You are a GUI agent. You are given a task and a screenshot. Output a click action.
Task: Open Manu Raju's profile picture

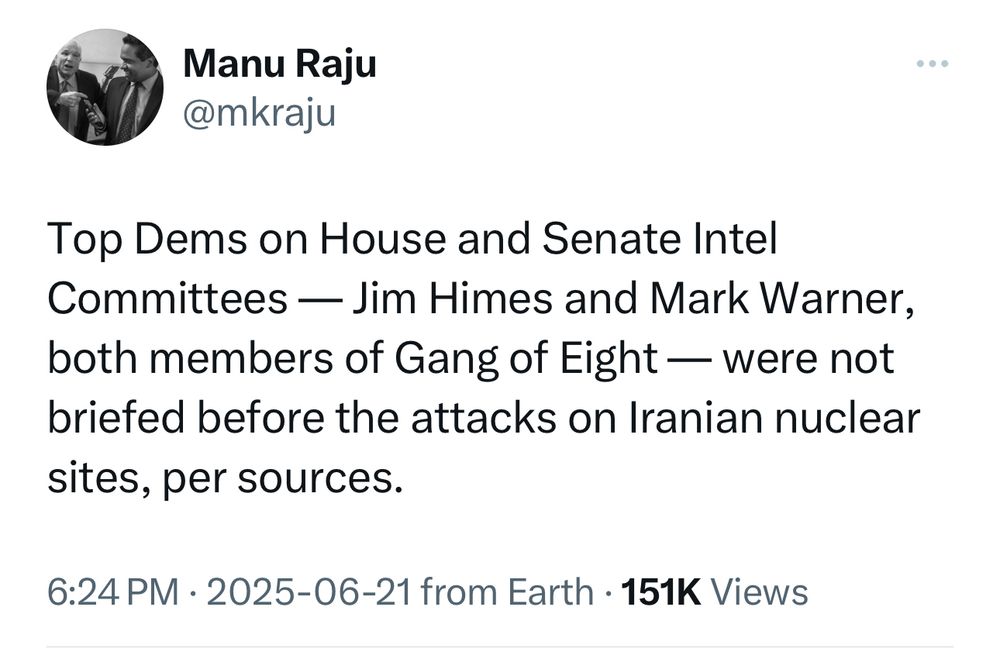105,87
